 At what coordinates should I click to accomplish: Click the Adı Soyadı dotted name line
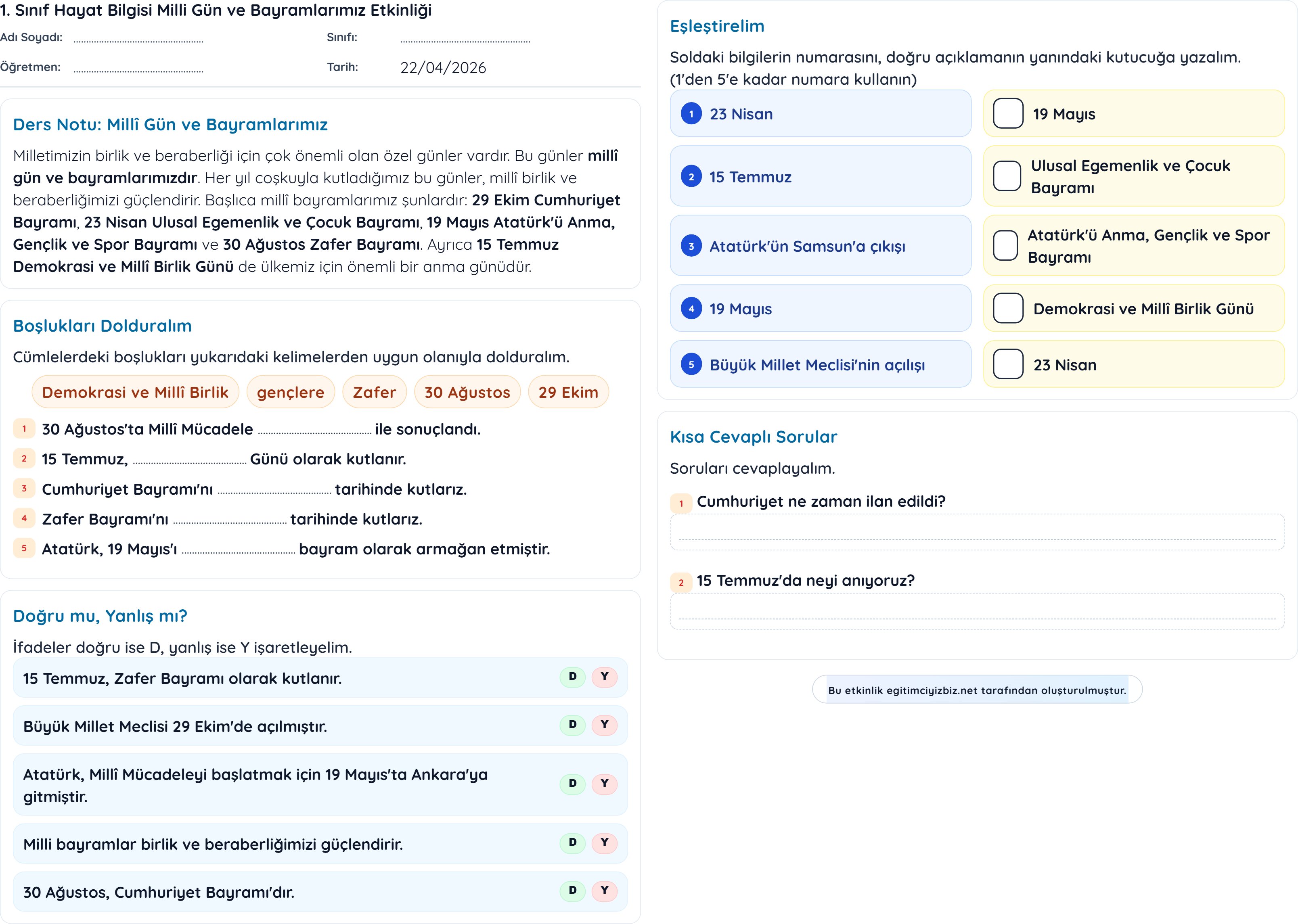pyautogui.click(x=138, y=40)
